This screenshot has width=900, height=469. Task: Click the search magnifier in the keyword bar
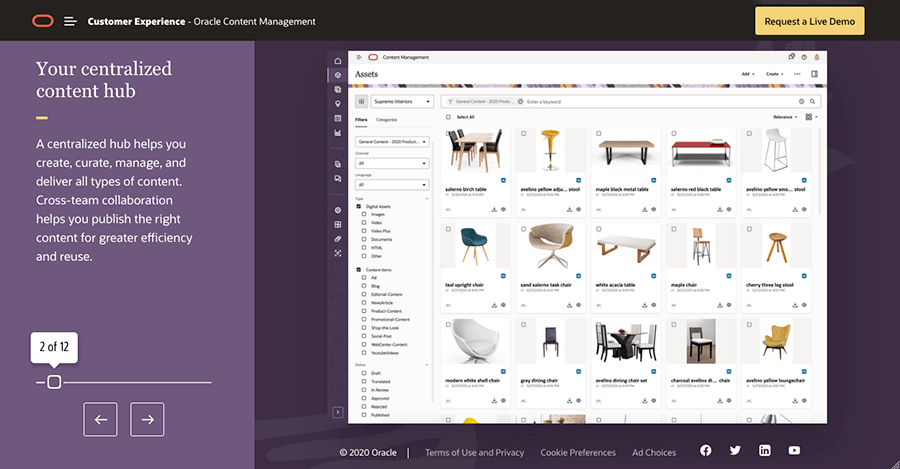812,102
